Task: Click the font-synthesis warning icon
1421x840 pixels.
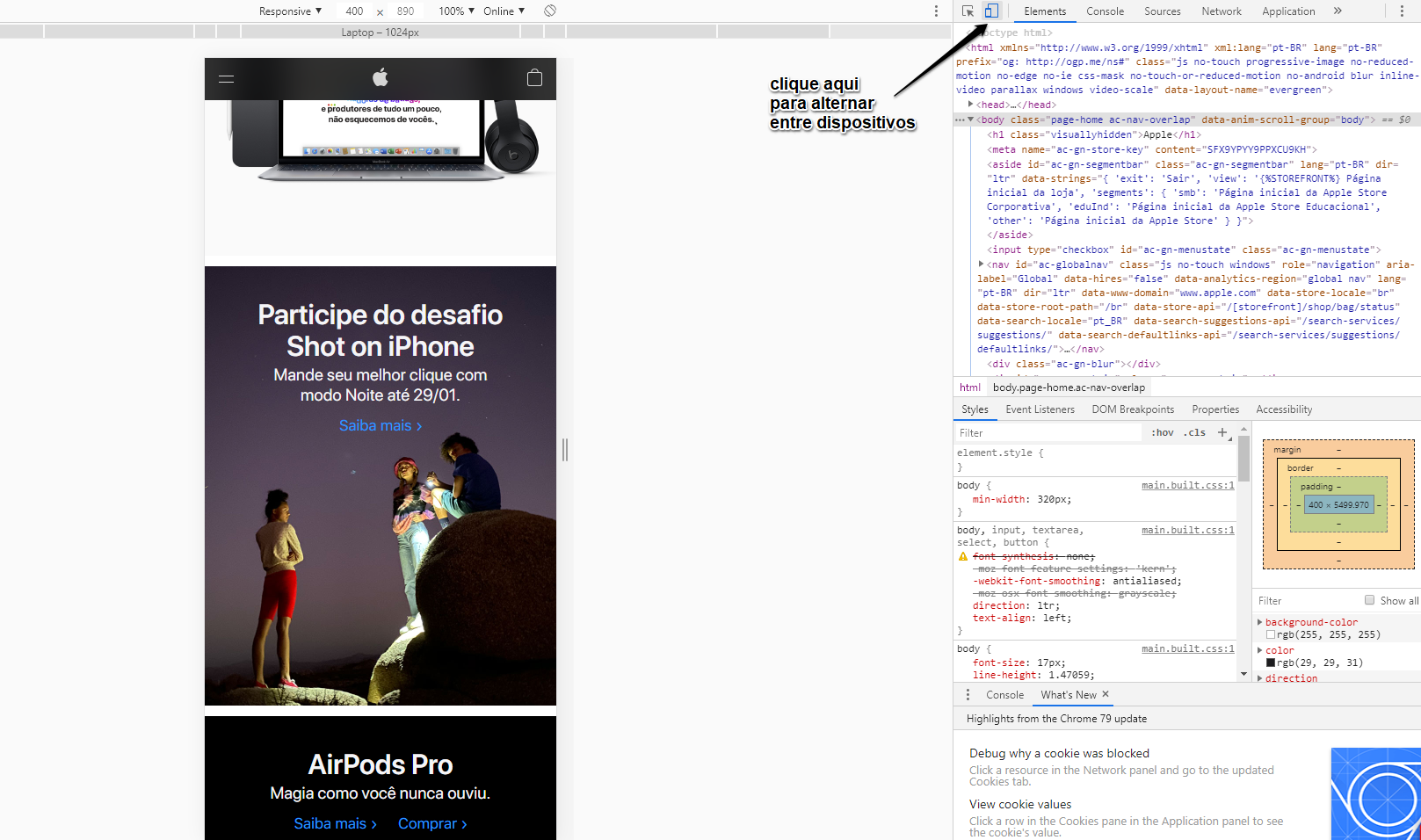Action: 963,557
